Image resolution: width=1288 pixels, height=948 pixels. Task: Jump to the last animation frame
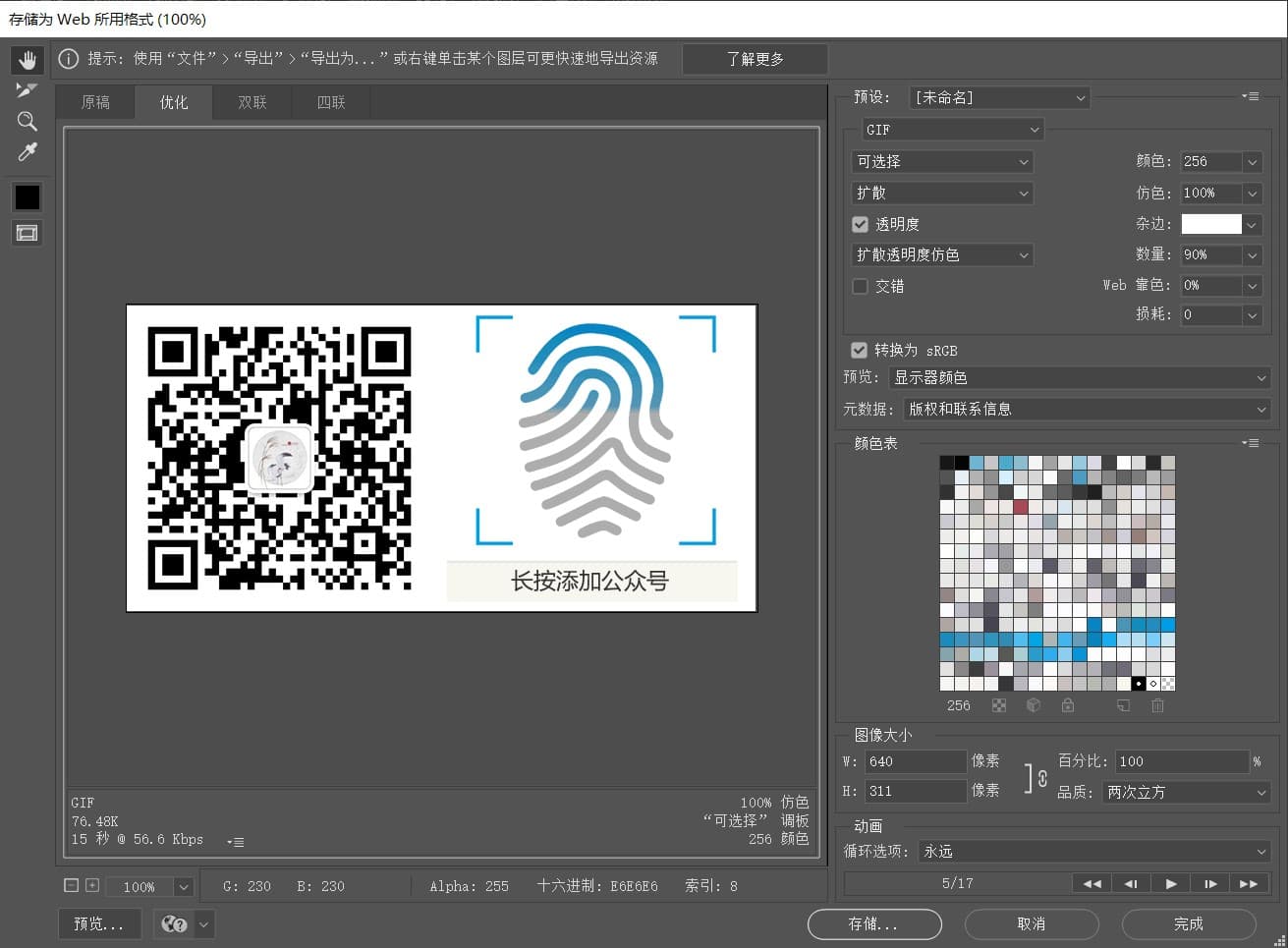(1249, 884)
